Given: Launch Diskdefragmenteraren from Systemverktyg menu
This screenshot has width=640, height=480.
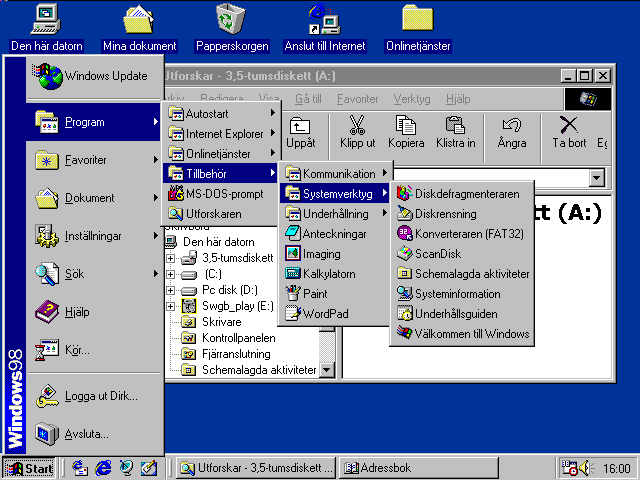Looking at the screenshot, I should [x=462, y=193].
